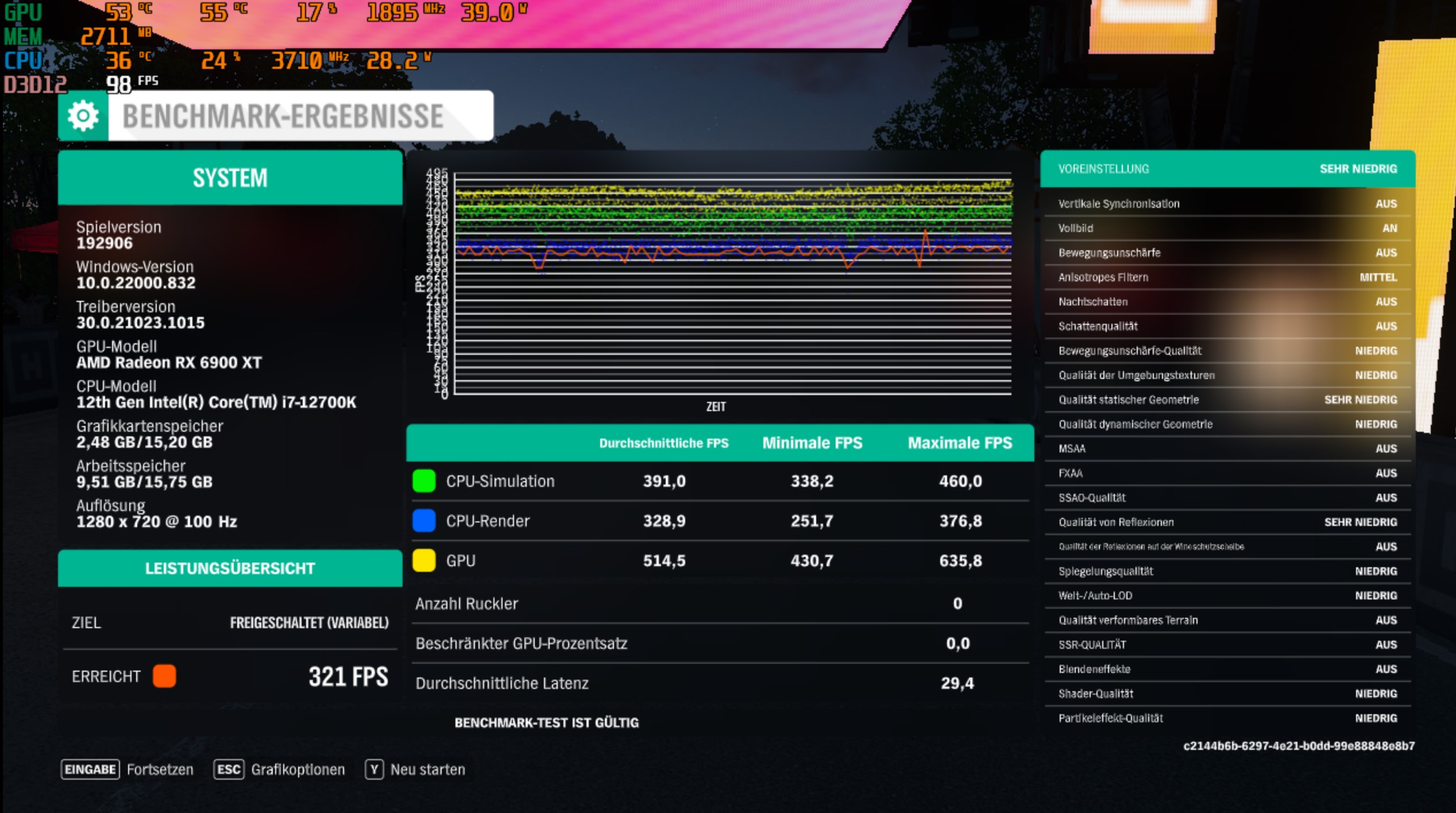
Task: Select the LEISTUNGSÜBERSICHT panel header
Action: [230, 568]
